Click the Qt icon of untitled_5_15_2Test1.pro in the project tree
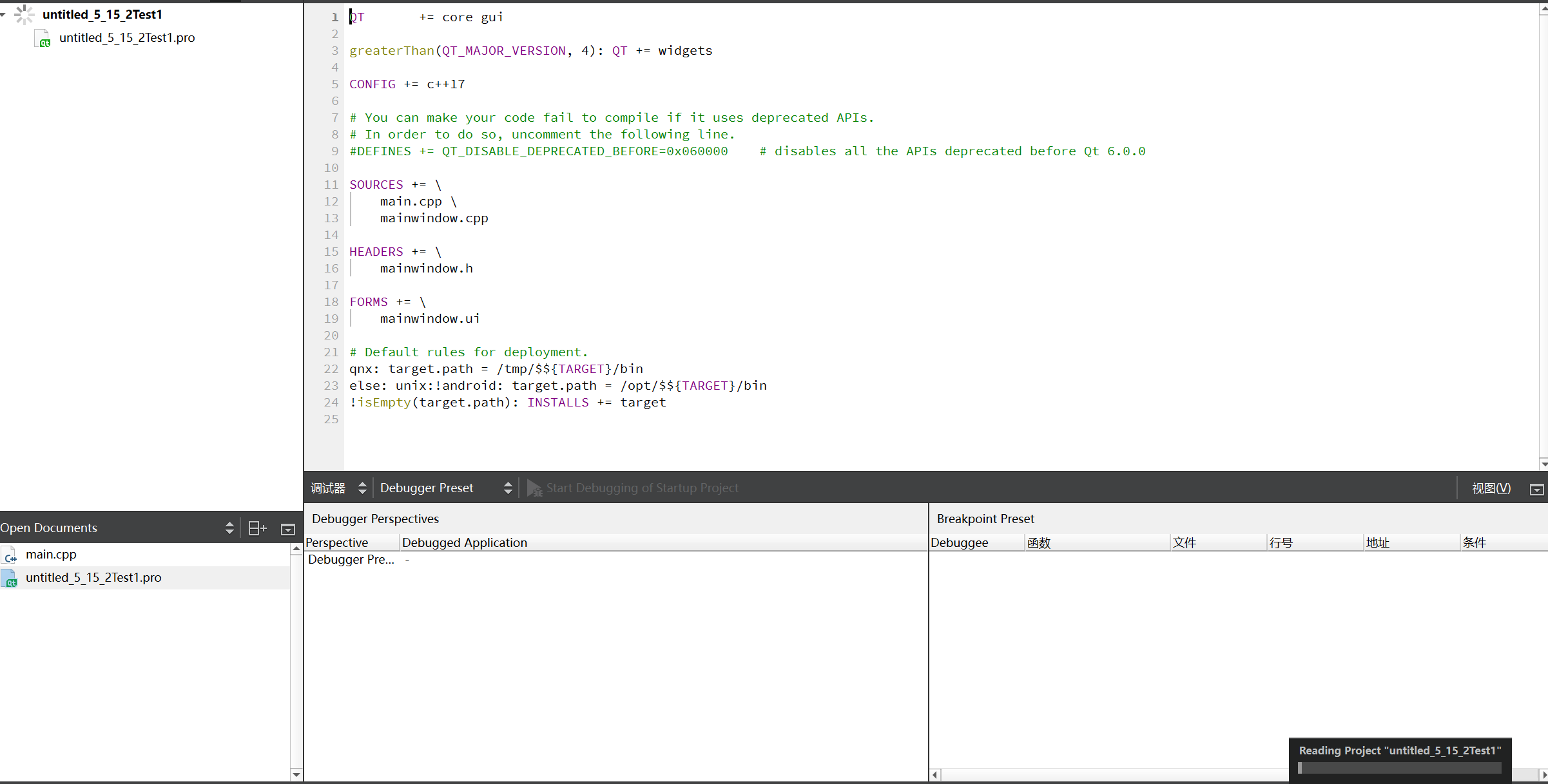This screenshot has width=1548, height=784. (x=43, y=39)
